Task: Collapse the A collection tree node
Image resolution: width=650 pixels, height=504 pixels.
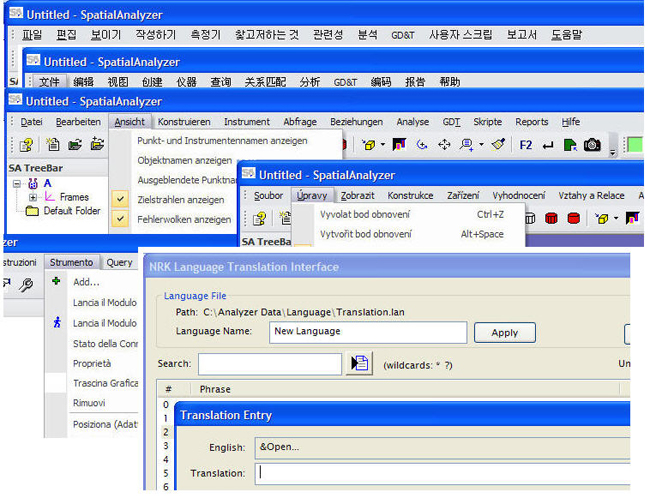Action: [x=17, y=184]
